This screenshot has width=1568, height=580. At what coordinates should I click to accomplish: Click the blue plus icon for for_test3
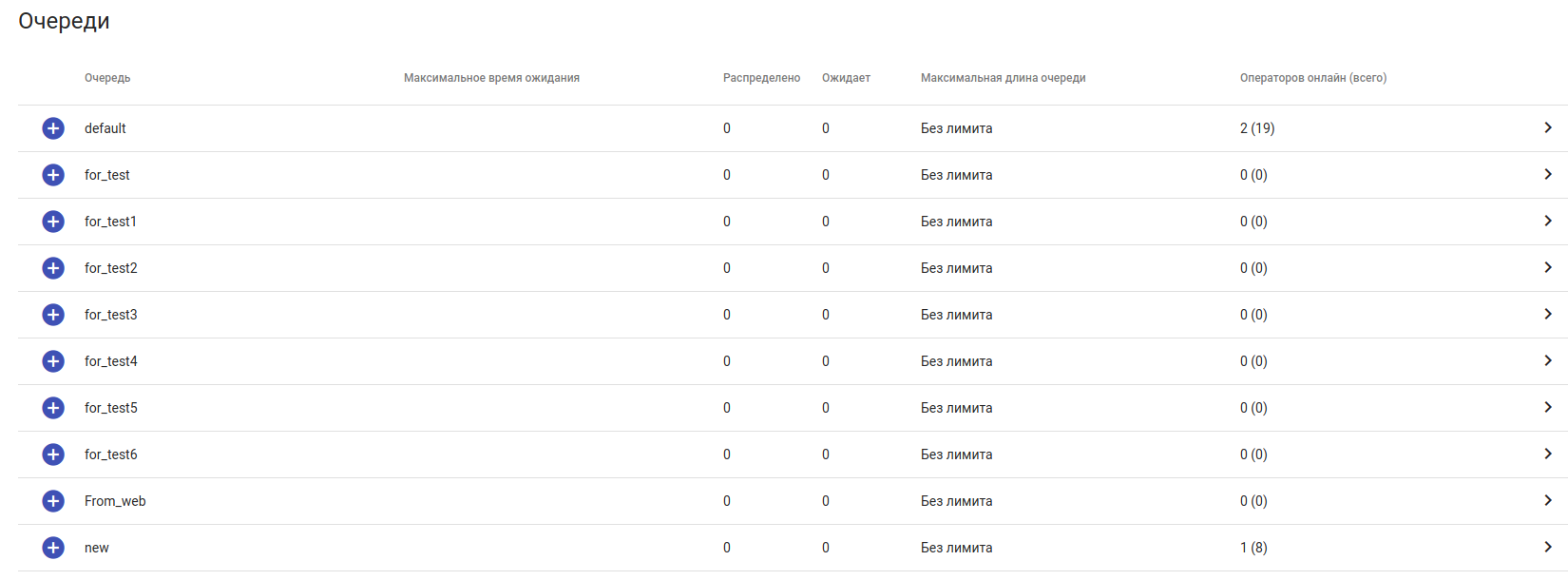[53, 315]
